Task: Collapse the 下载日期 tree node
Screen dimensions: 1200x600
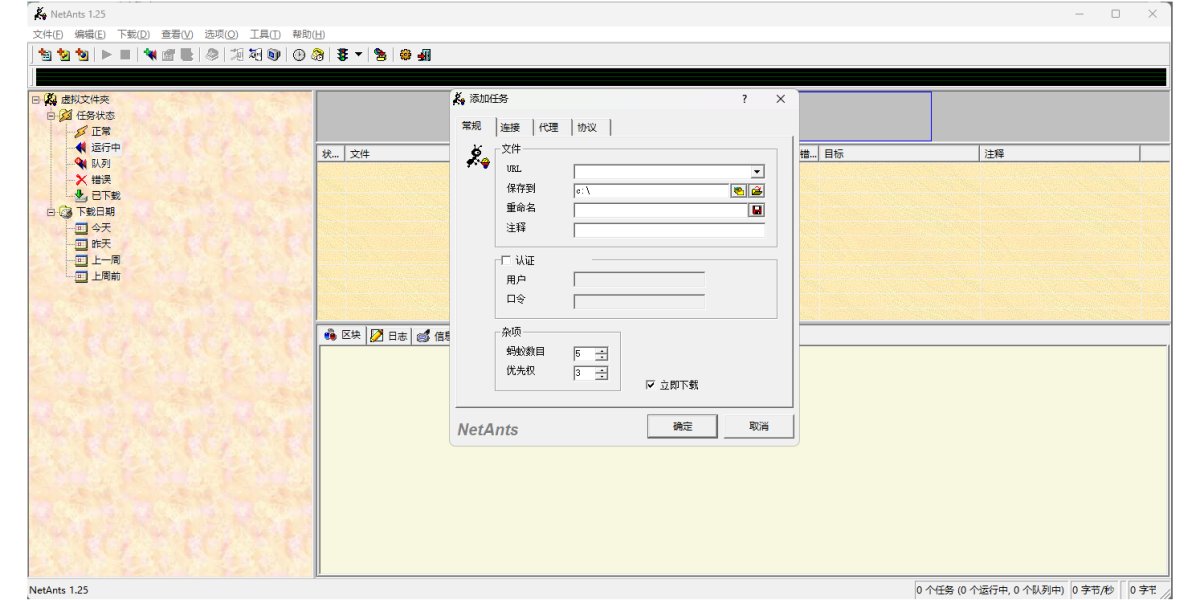Action: (x=51, y=212)
